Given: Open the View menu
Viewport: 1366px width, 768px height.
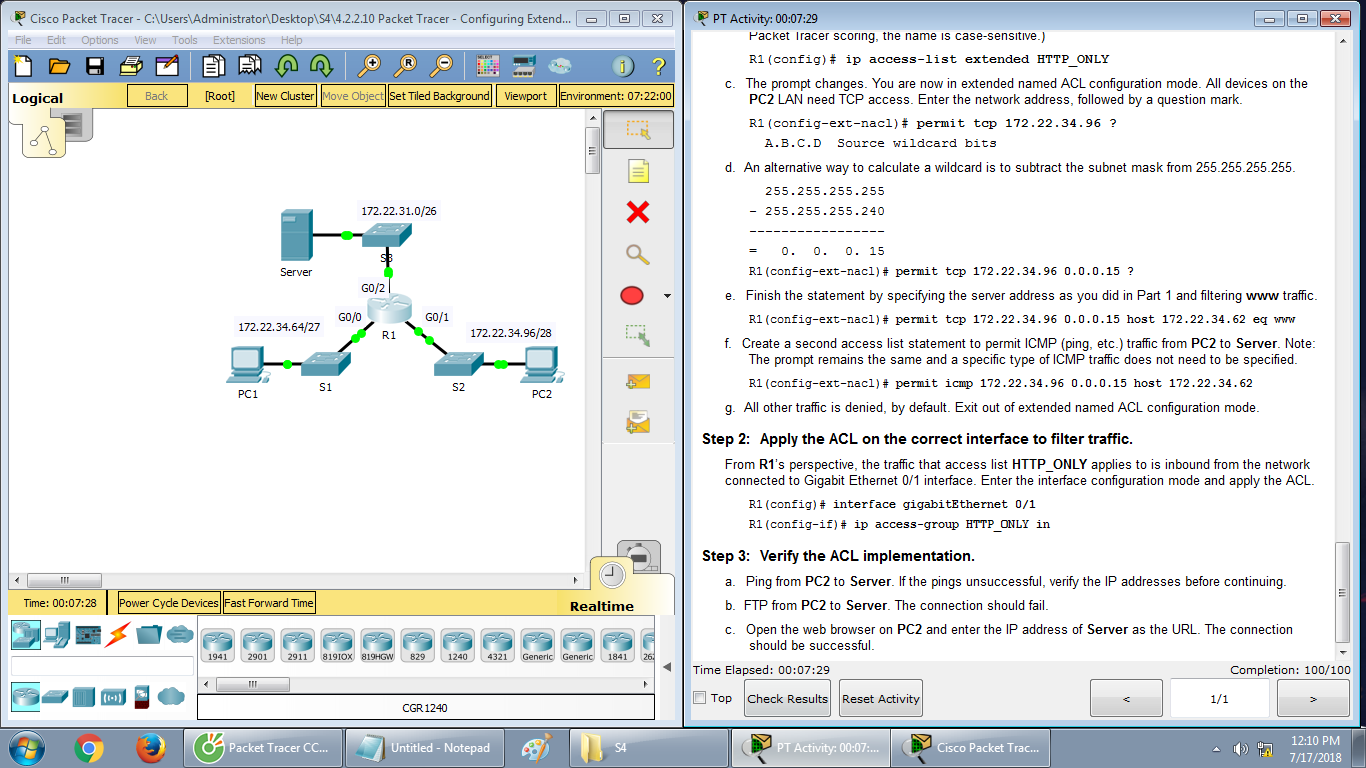Looking at the screenshot, I should (x=146, y=40).
